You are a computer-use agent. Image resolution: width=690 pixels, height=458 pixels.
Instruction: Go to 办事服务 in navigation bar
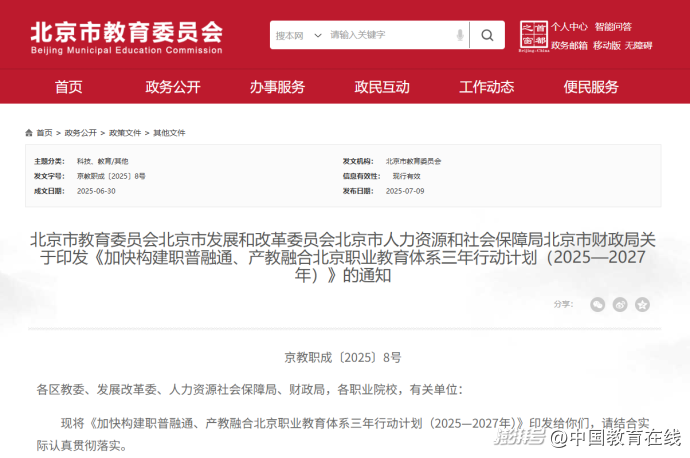tap(277, 87)
